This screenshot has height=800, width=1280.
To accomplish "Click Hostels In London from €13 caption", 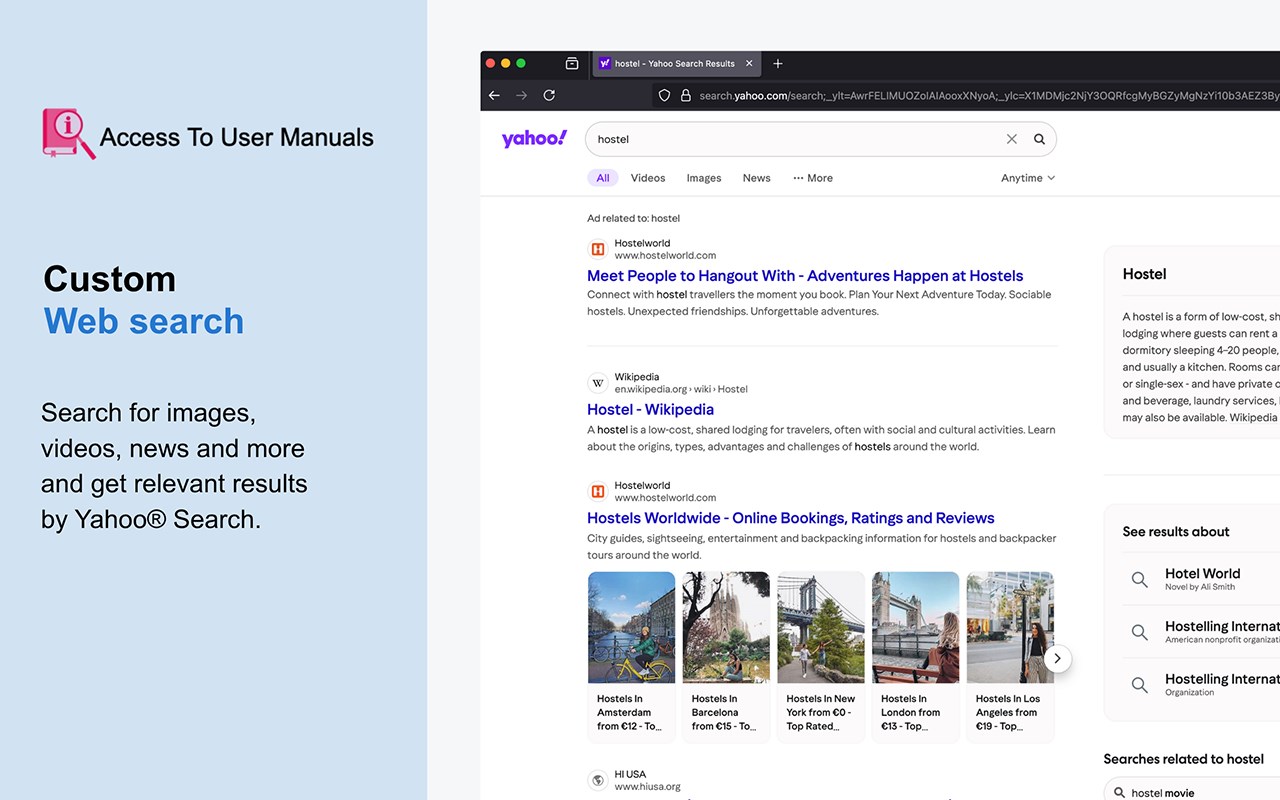I will pos(911,713).
